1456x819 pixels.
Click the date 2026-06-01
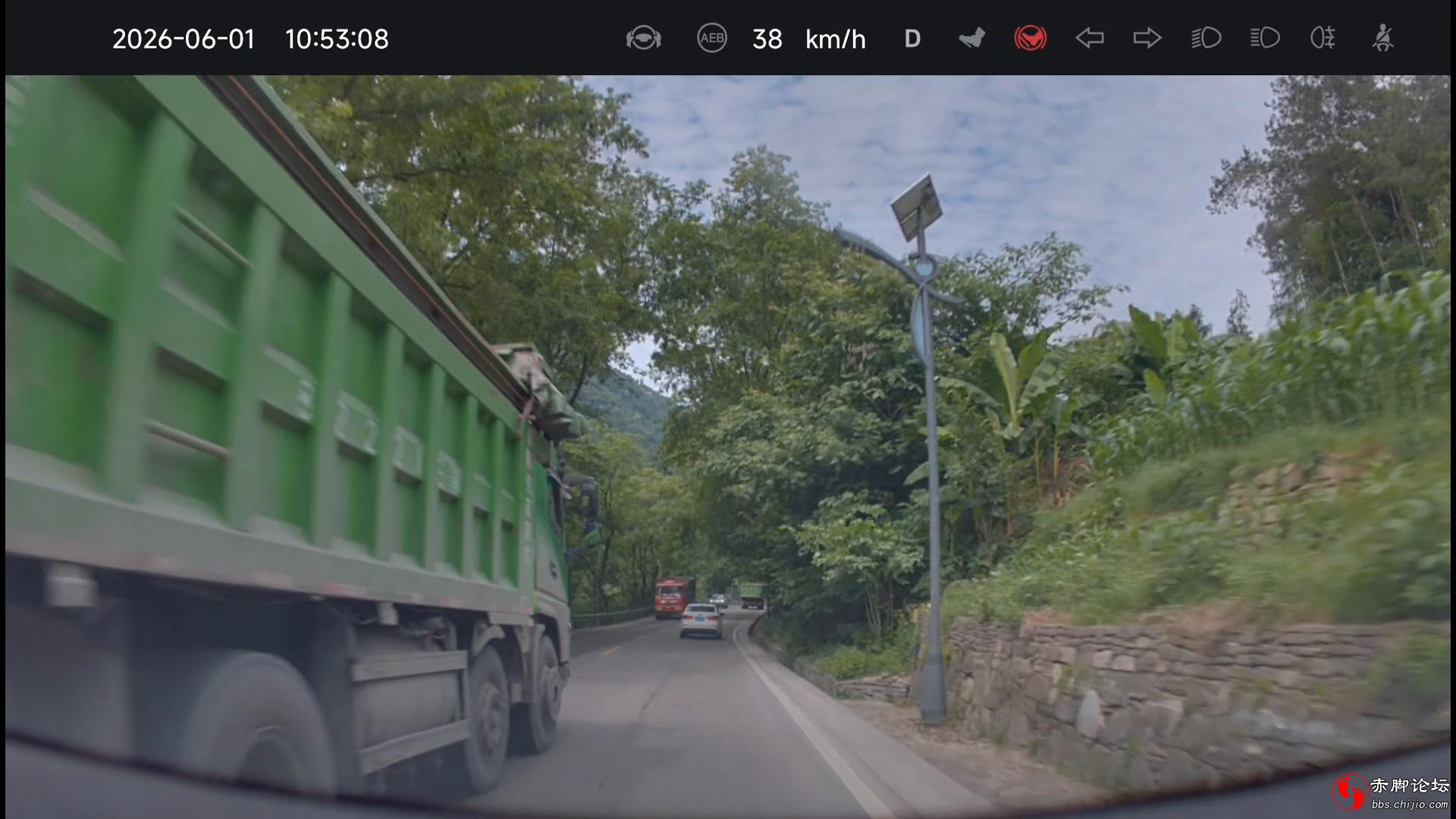tap(183, 39)
